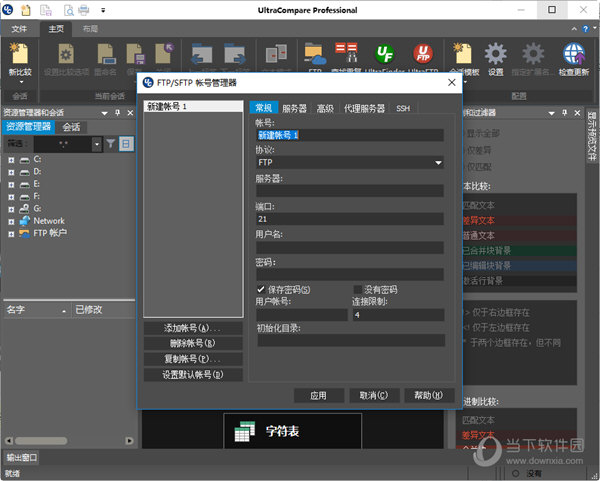Image resolution: width=600 pixels, height=481 pixels.
Task: Open quick access toolbar customize arrow
Action: [103, 10]
